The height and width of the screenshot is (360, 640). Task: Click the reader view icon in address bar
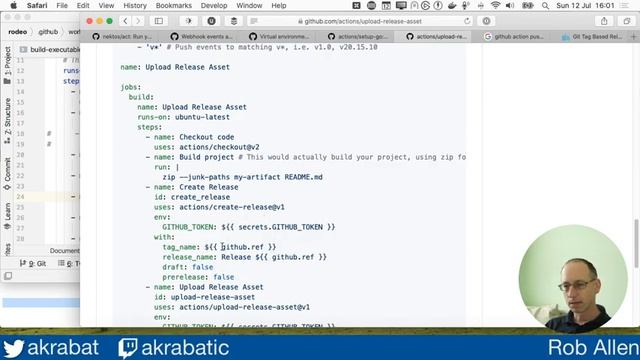(254, 21)
